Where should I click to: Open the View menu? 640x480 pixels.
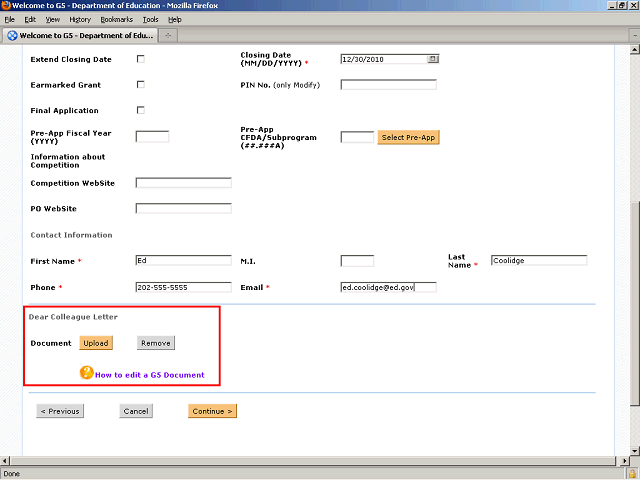[x=53, y=20]
